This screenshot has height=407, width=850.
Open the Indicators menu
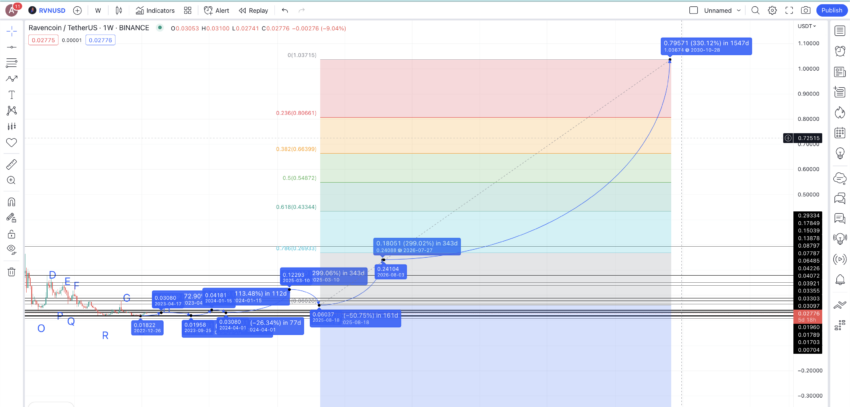[154, 10]
